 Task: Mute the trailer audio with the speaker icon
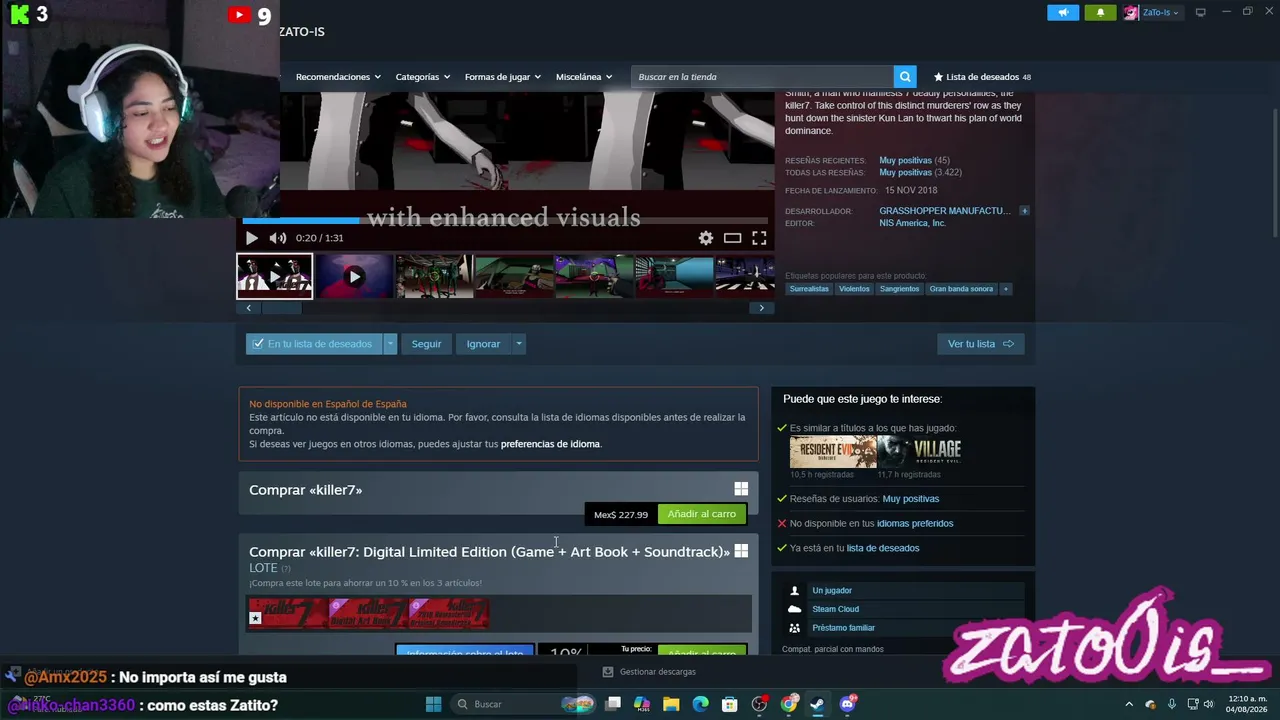tap(278, 238)
